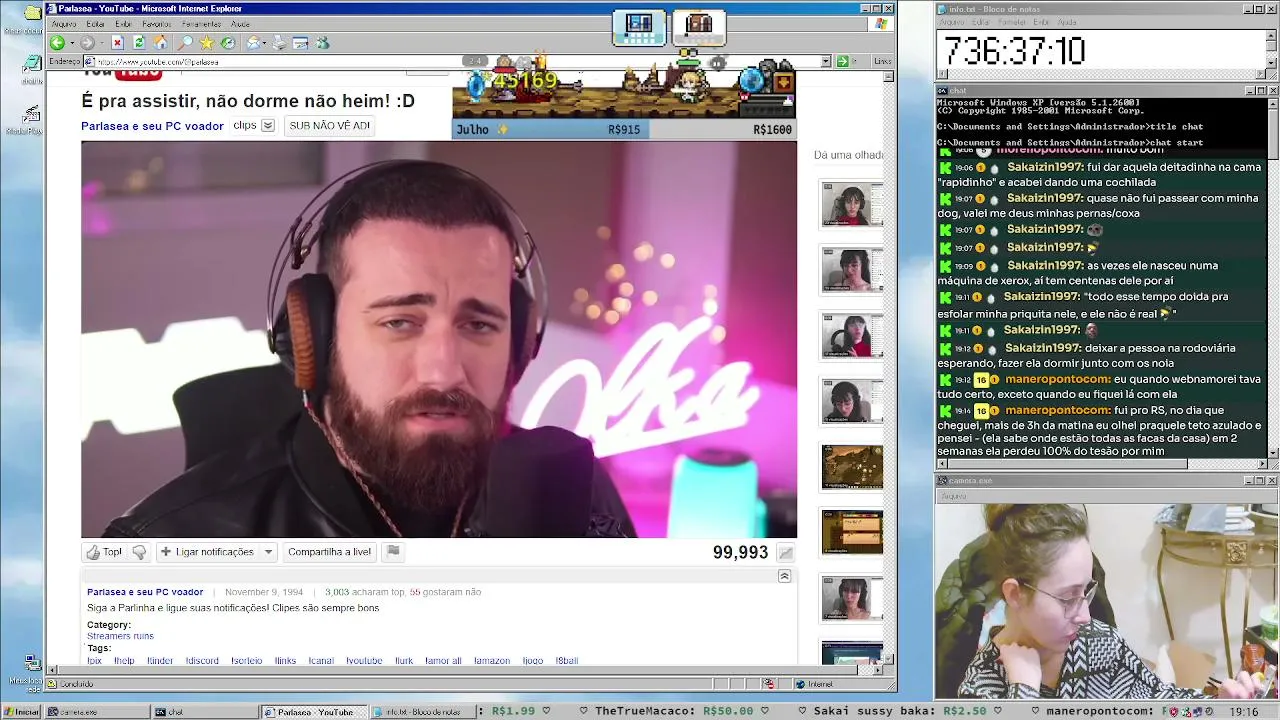Open the first suggested video thumbnail
The height and width of the screenshot is (720, 1280).
[x=852, y=205]
